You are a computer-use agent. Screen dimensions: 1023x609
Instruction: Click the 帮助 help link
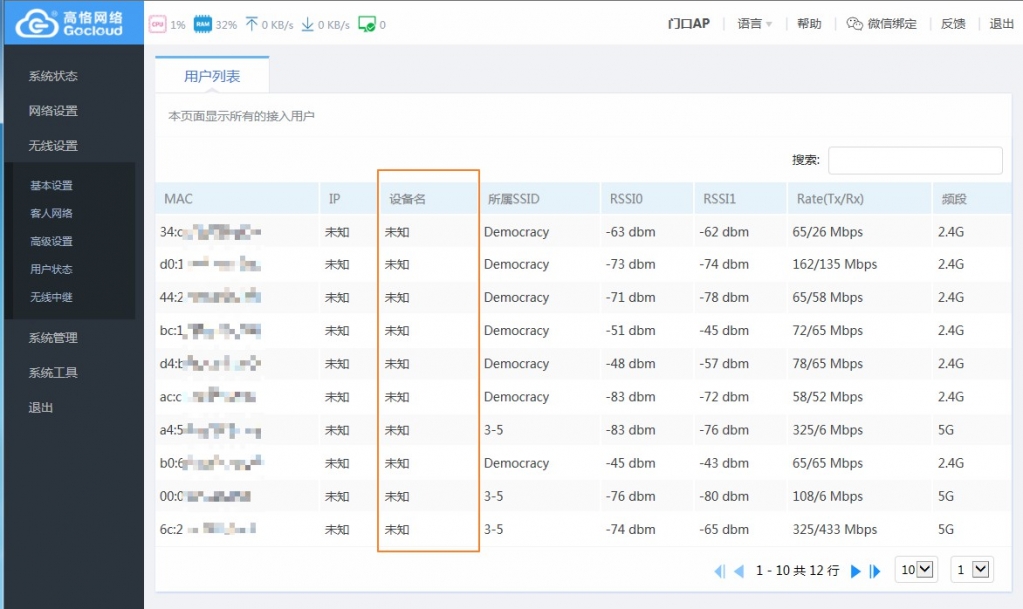pyautogui.click(x=809, y=24)
